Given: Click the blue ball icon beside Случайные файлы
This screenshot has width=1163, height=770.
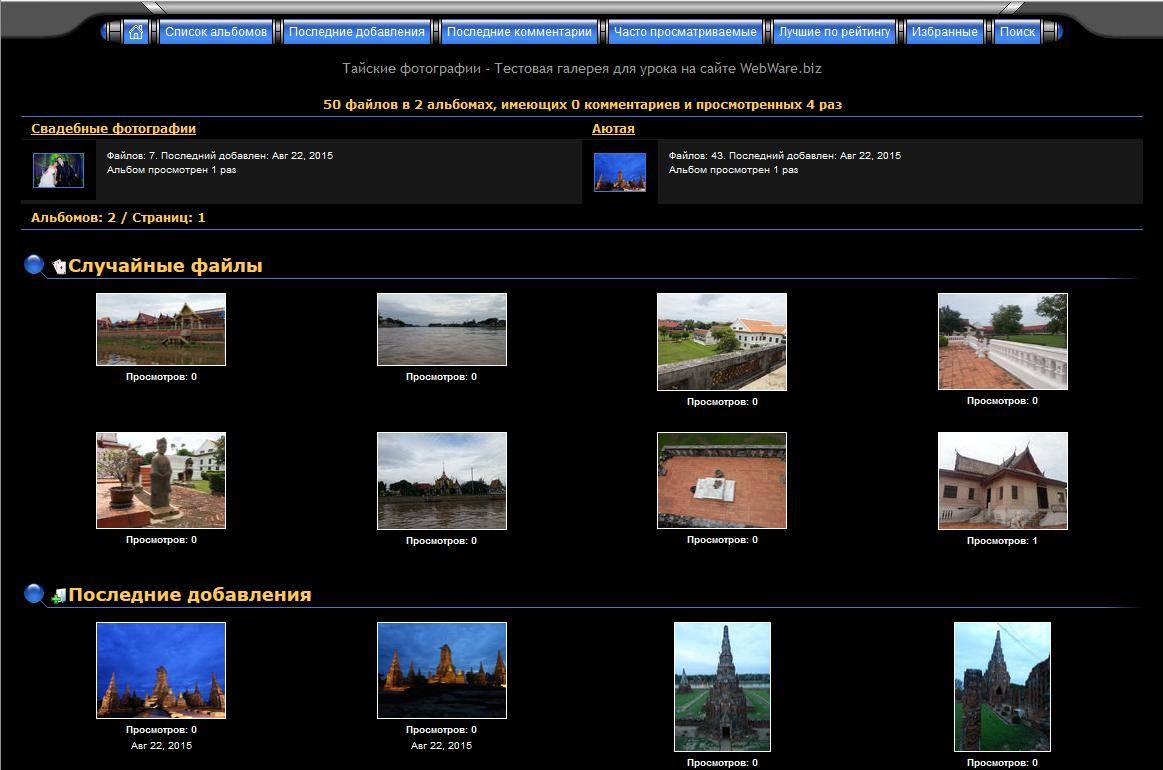Looking at the screenshot, I should [34, 264].
